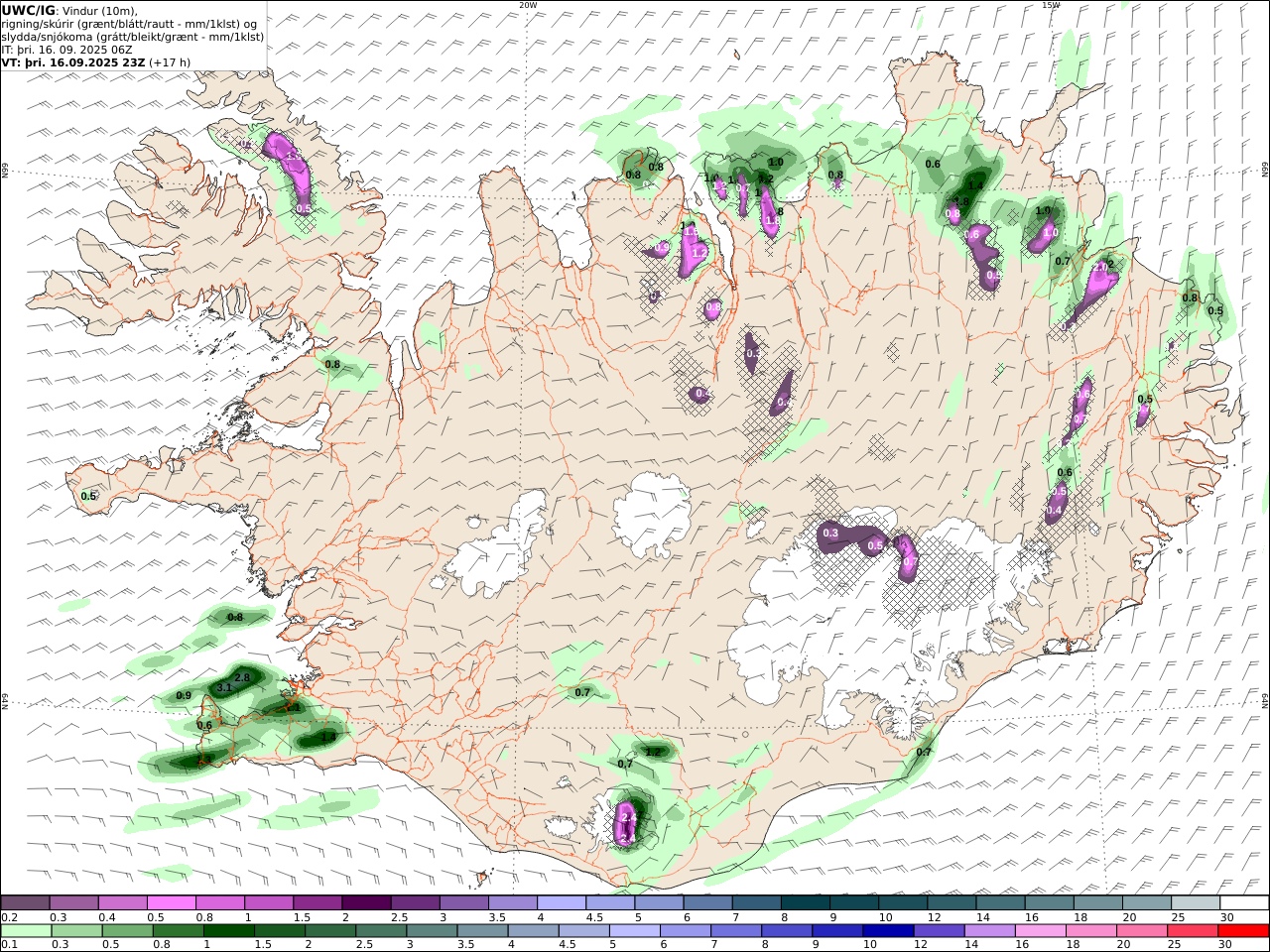Select the darkest green rain swatch between 1 and 1.5
Viewport: 1270px width, 952px height.
229,931
